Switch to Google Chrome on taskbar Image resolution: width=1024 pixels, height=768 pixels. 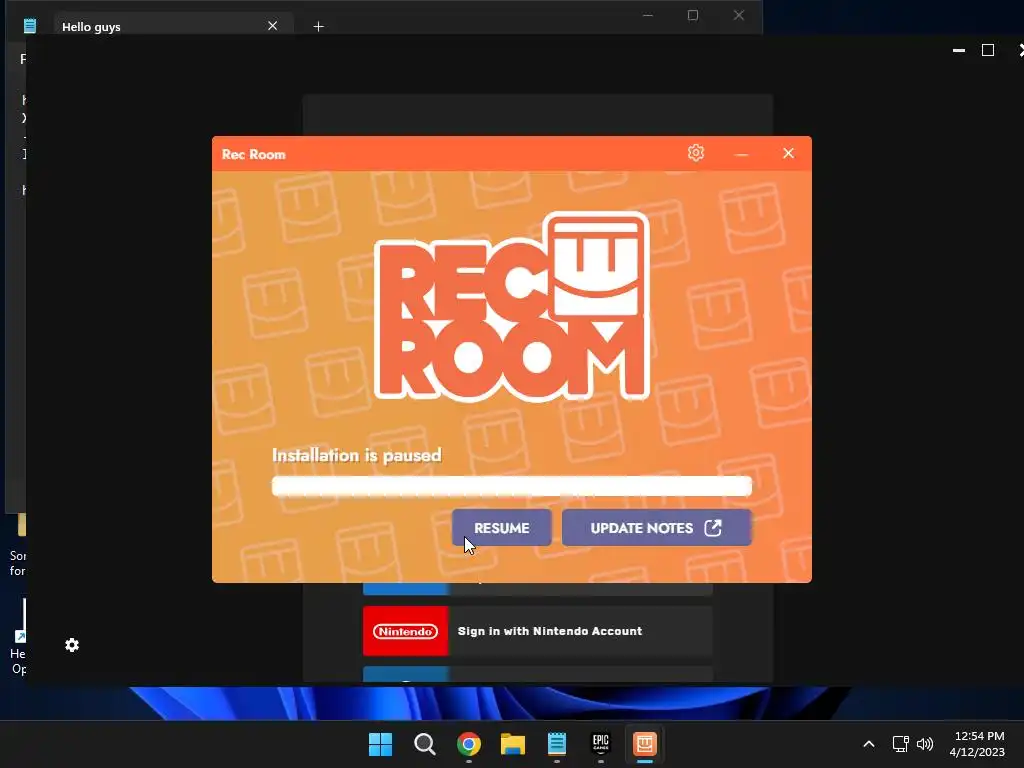469,744
